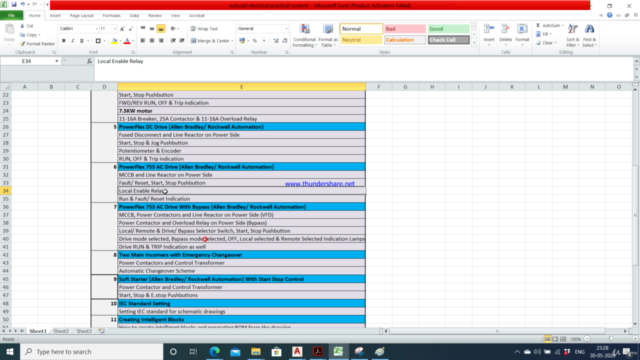The image size is (640, 360).
Task: Open Format as Table gallery
Action: point(328,36)
